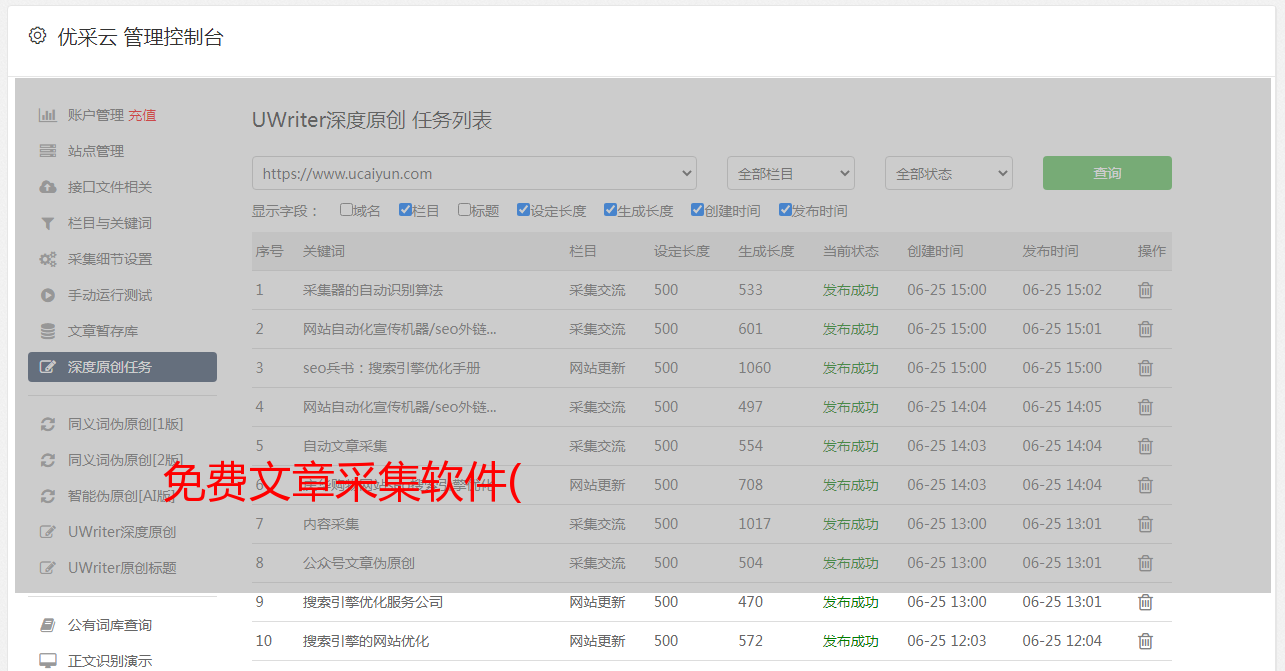Click the 创建时间 column header
Screen dimensions: 1285x671
point(935,251)
